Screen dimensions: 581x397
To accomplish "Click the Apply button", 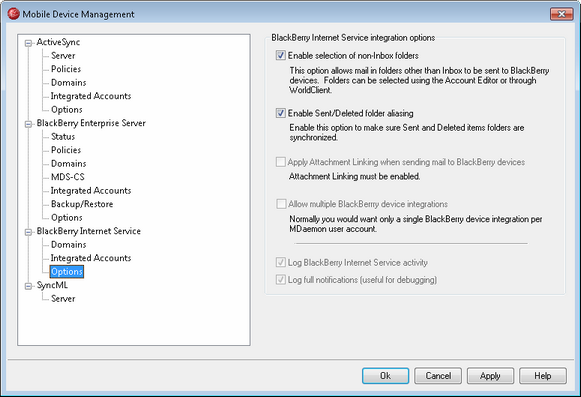I will click(490, 376).
